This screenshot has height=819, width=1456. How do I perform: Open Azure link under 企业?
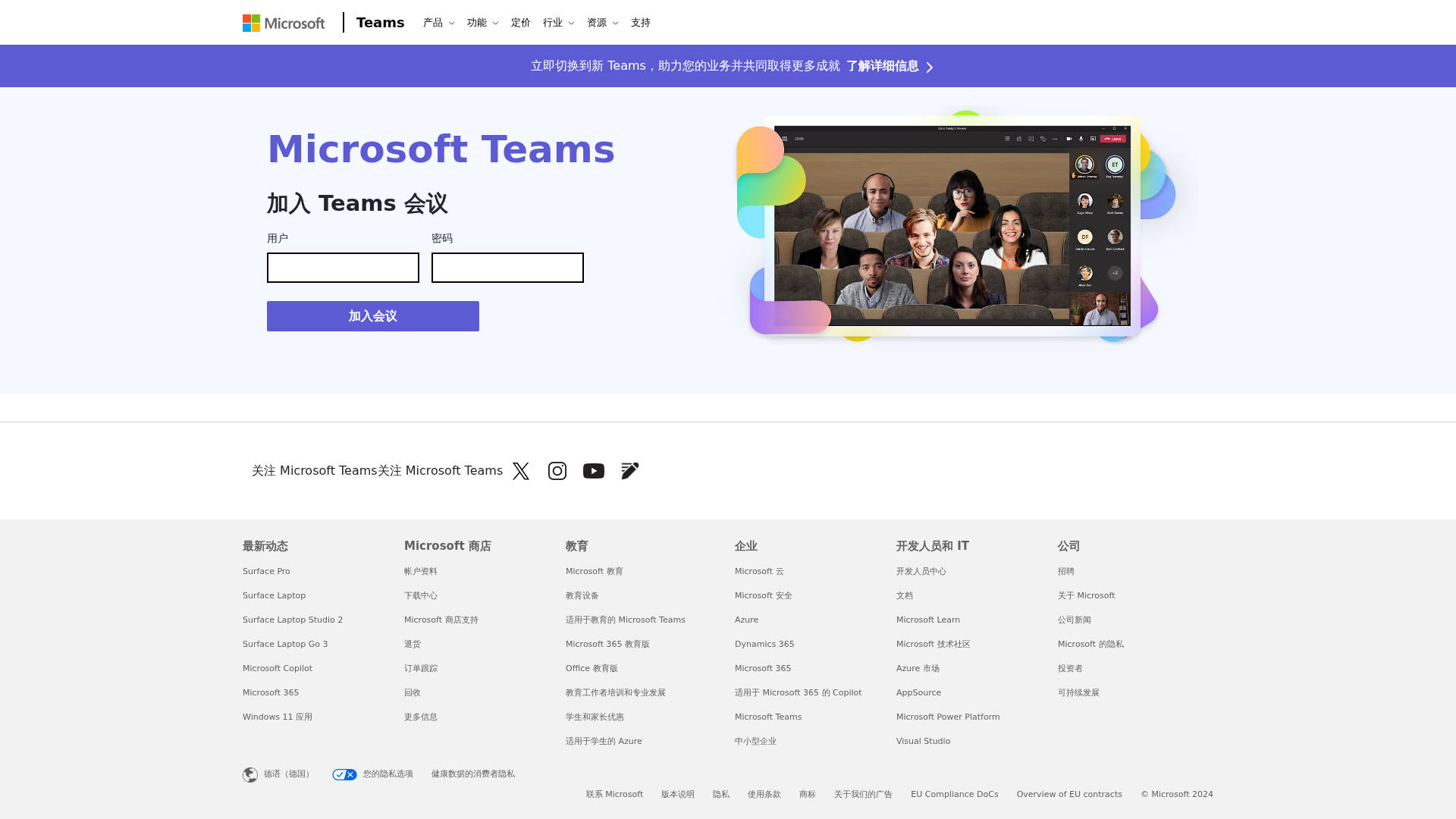[746, 620]
